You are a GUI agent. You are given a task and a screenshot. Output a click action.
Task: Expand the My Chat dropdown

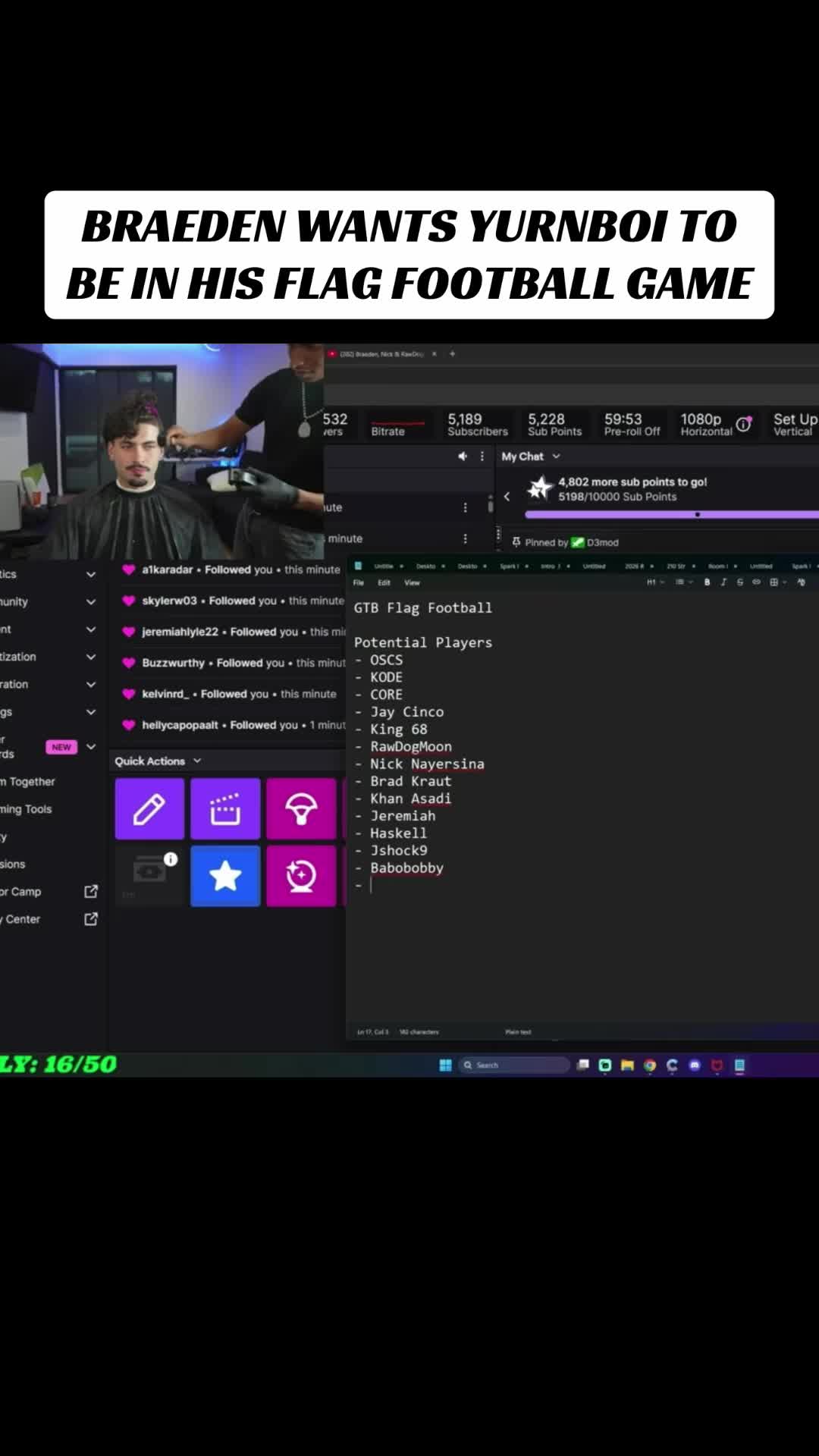(x=556, y=456)
